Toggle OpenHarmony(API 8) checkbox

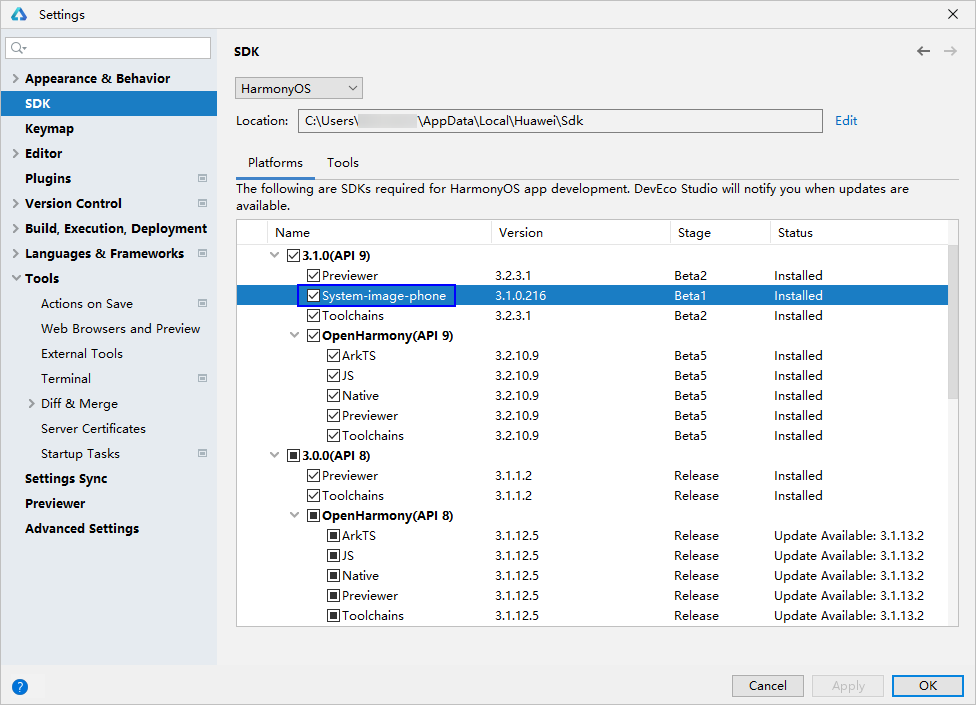pyautogui.click(x=314, y=516)
